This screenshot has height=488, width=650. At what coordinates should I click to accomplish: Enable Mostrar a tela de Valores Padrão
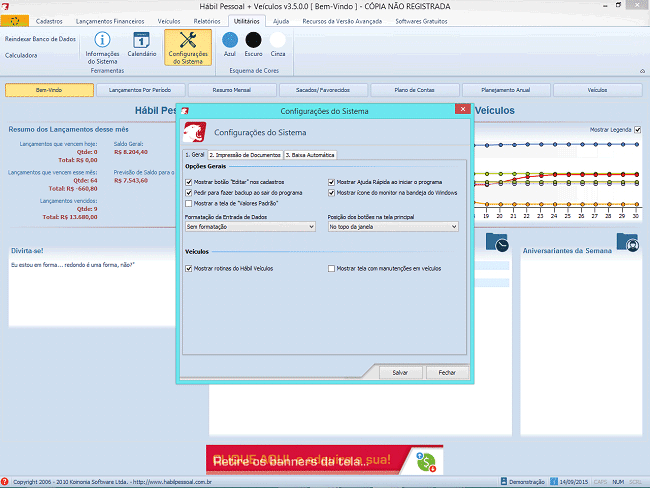point(189,204)
